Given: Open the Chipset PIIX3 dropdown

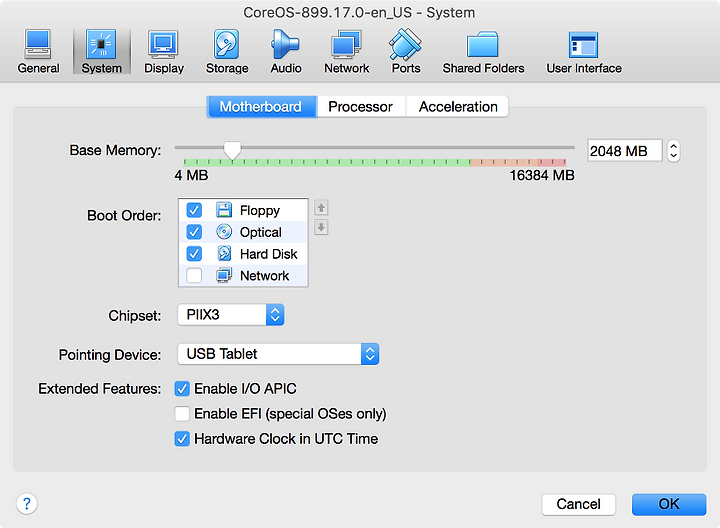Looking at the screenshot, I should [231, 315].
